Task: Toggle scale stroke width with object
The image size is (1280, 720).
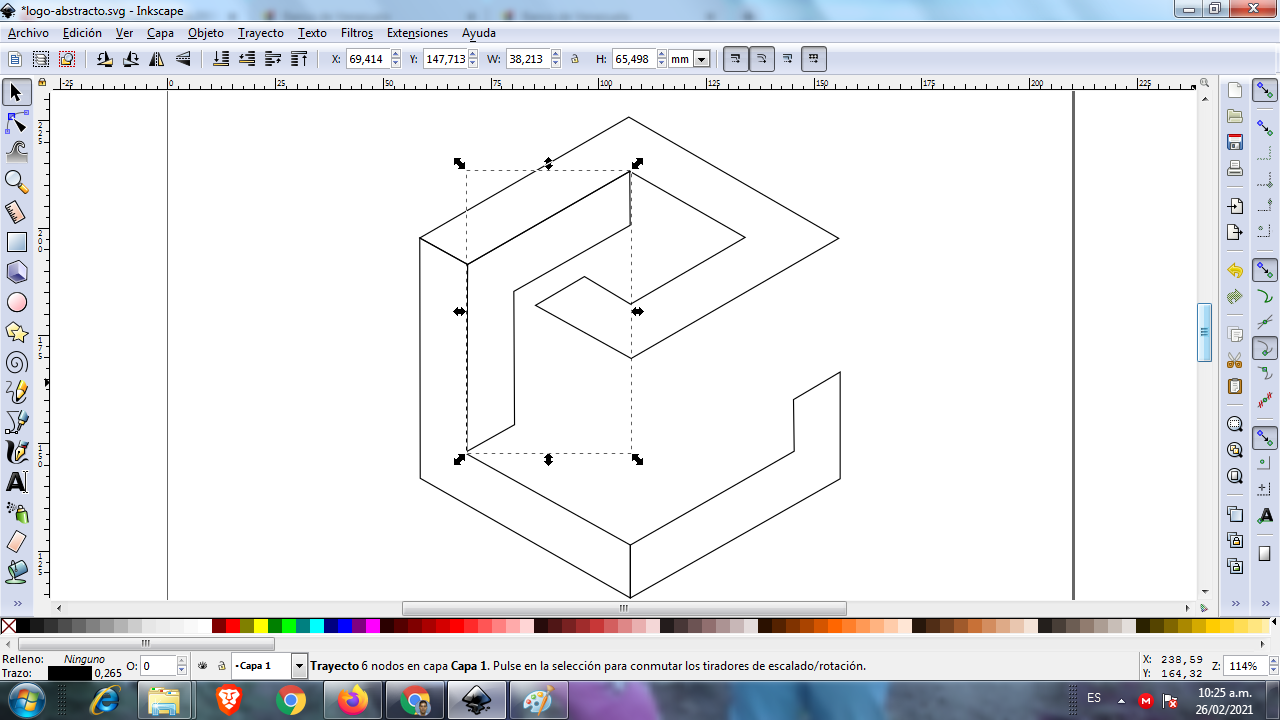Action: 736,59
